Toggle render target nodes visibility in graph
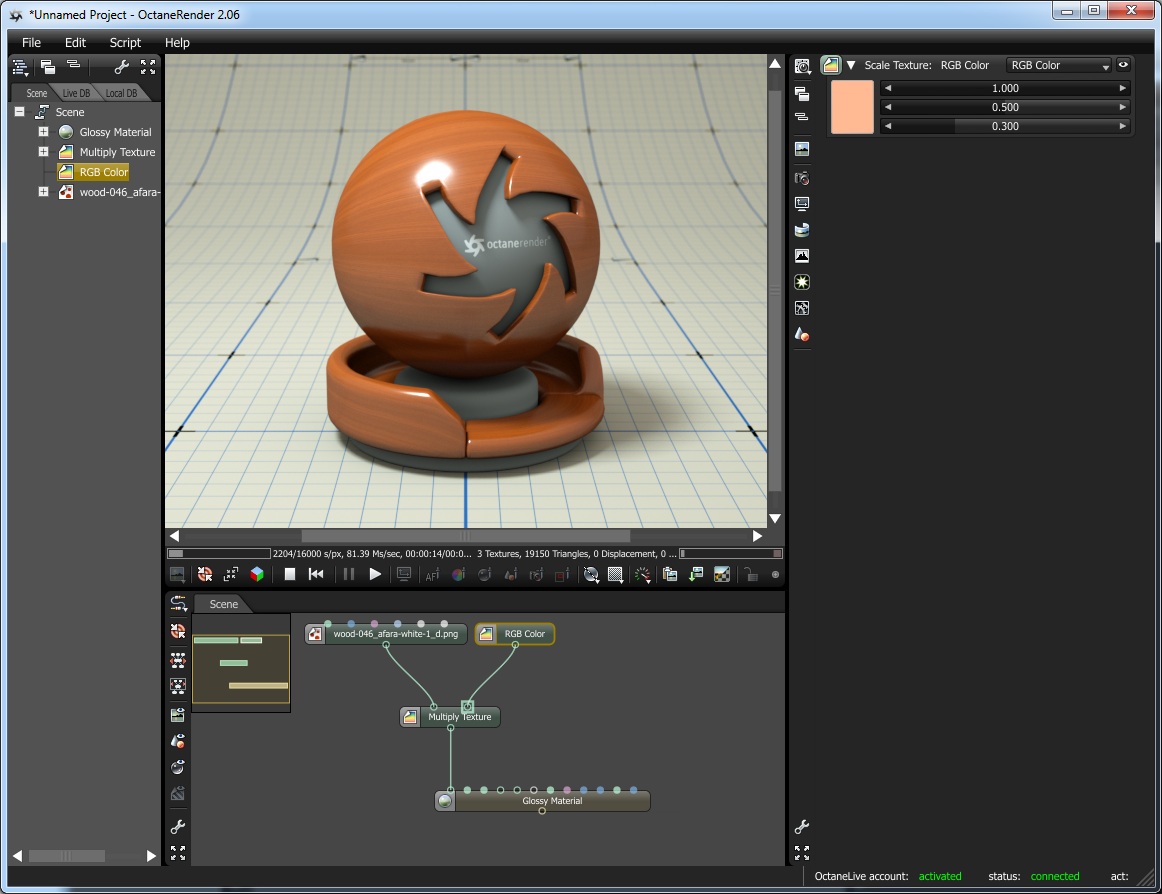The image size is (1162, 894). [x=178, y=715]
